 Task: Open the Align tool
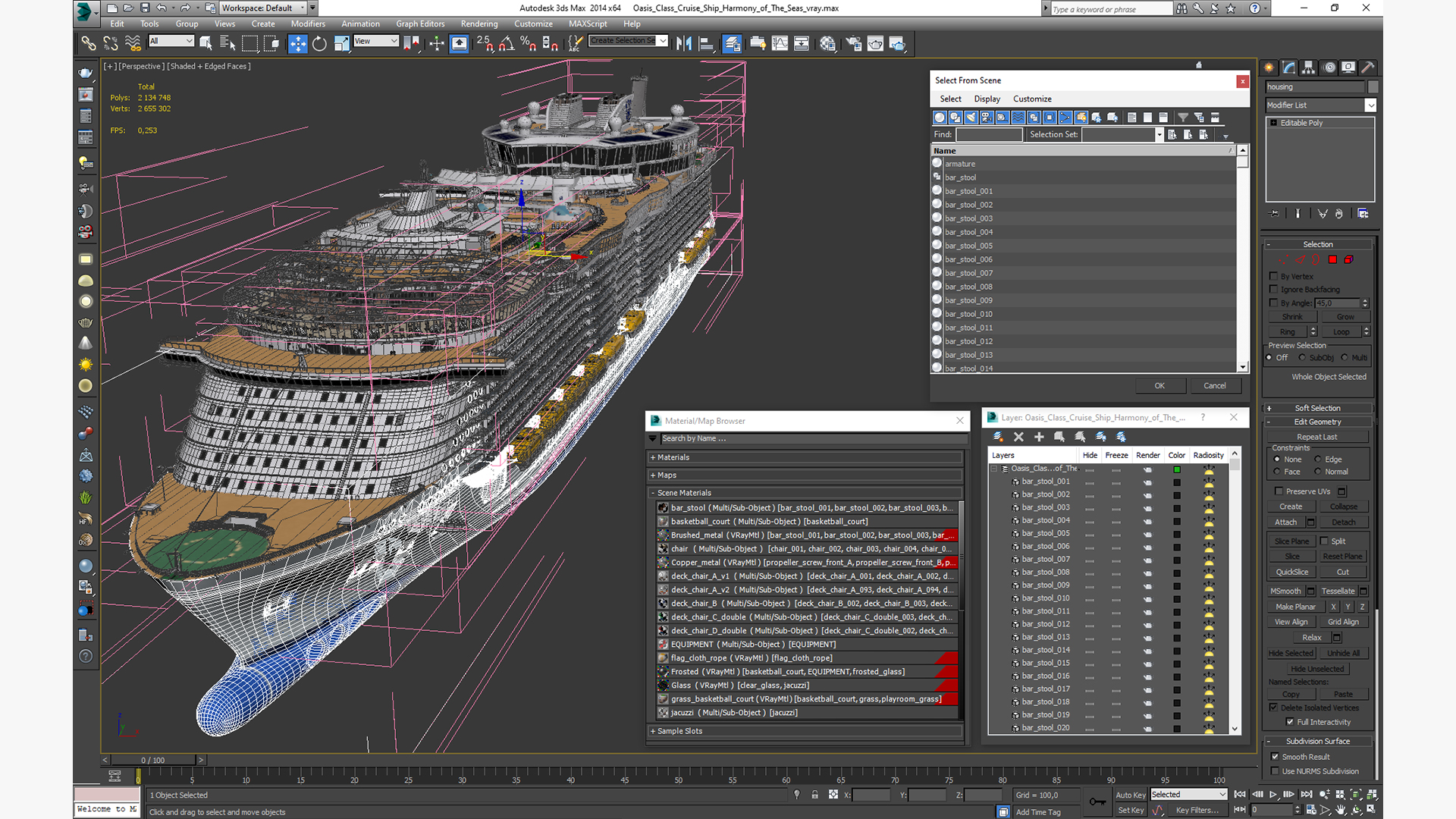[705, 44]
